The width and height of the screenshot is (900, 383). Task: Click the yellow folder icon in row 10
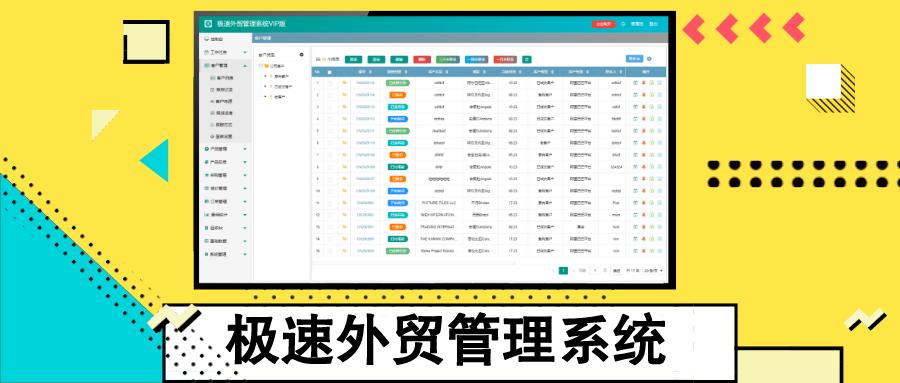point(344,191)
